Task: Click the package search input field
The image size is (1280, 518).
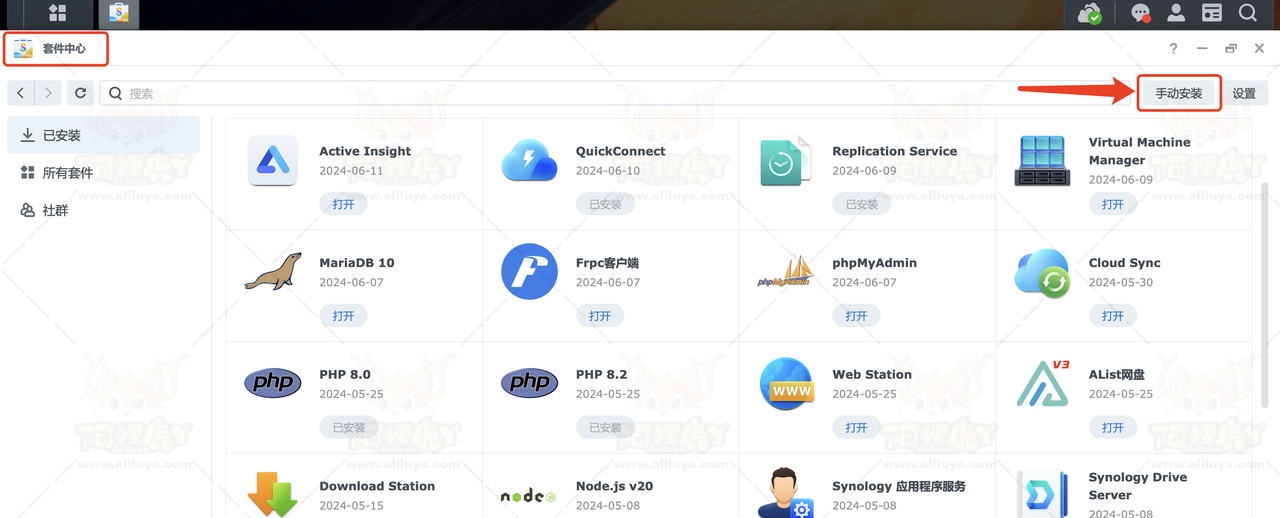Action: click(x=600, y=93)
